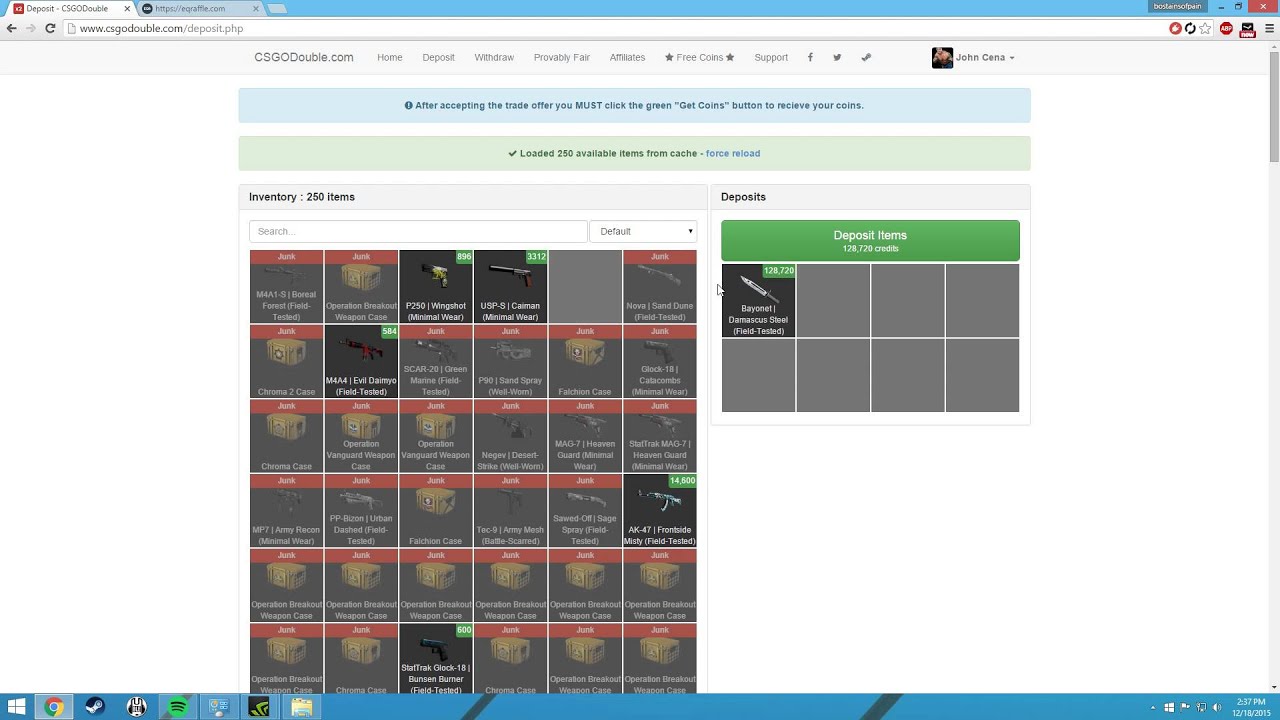Click the red extension icon in address bar
Screen dimensions: 1280x720
pos(1175,28)
